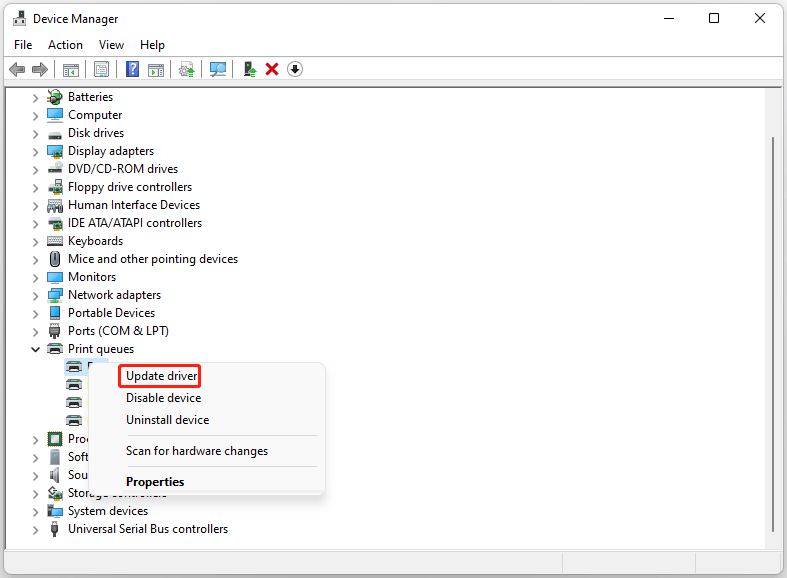Select the Portable Devices label
Screen dimensions: 787x578
tap(111, 313)
